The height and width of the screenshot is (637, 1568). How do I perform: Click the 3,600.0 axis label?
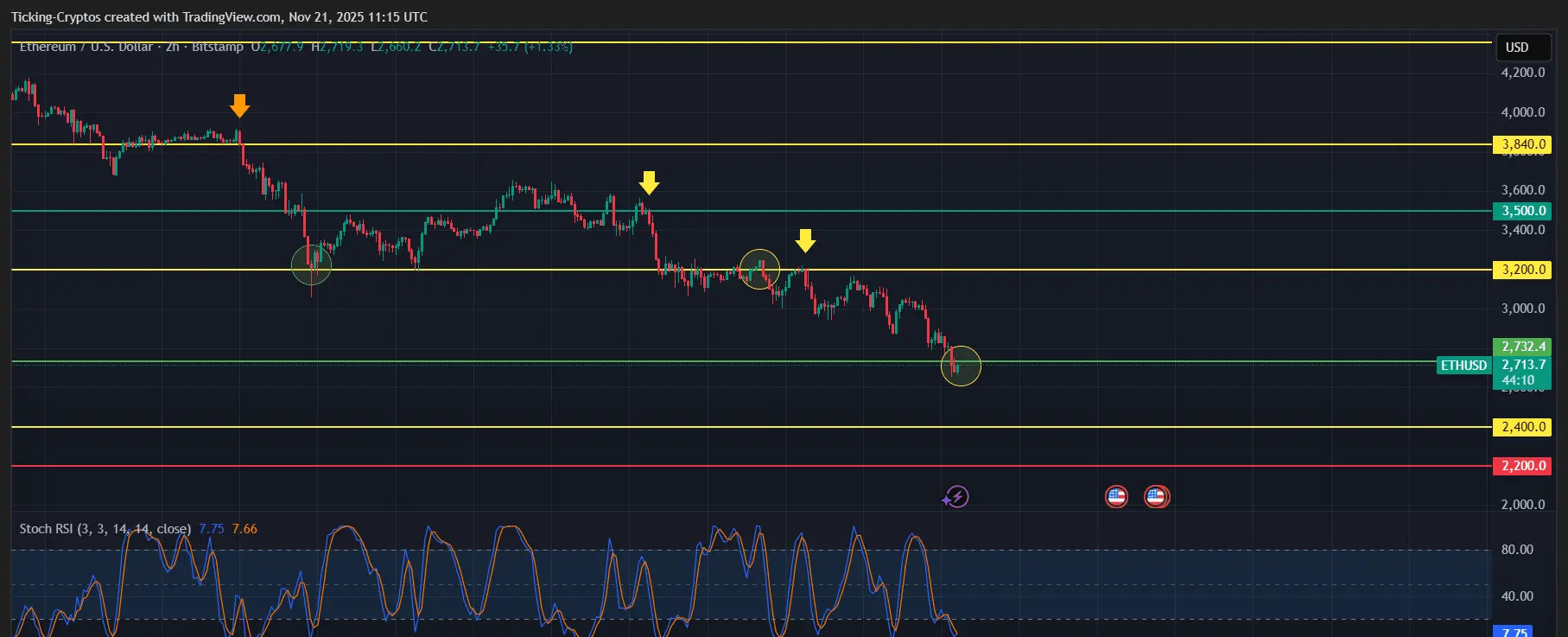[1522, 190]
